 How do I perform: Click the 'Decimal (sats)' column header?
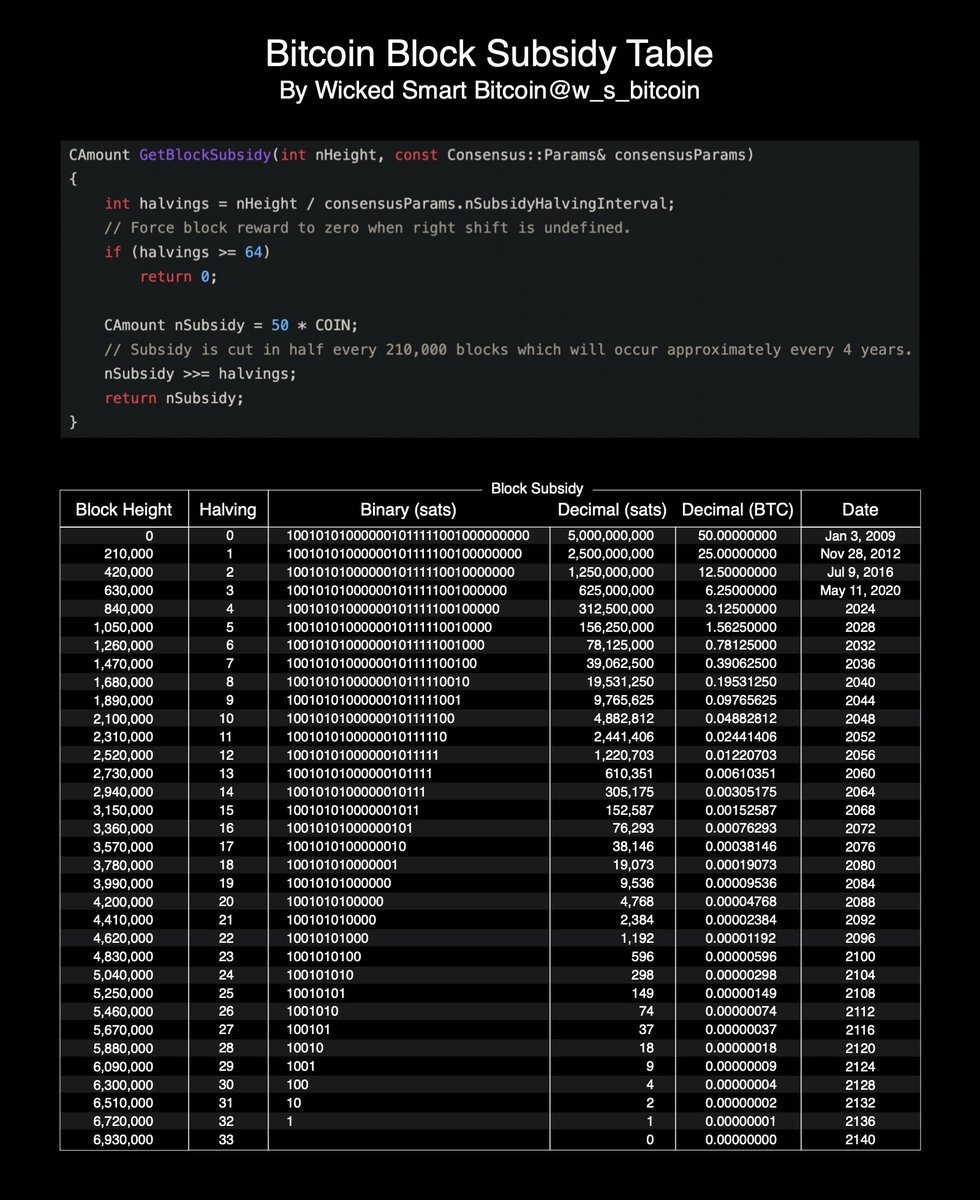tap(612, 509)
